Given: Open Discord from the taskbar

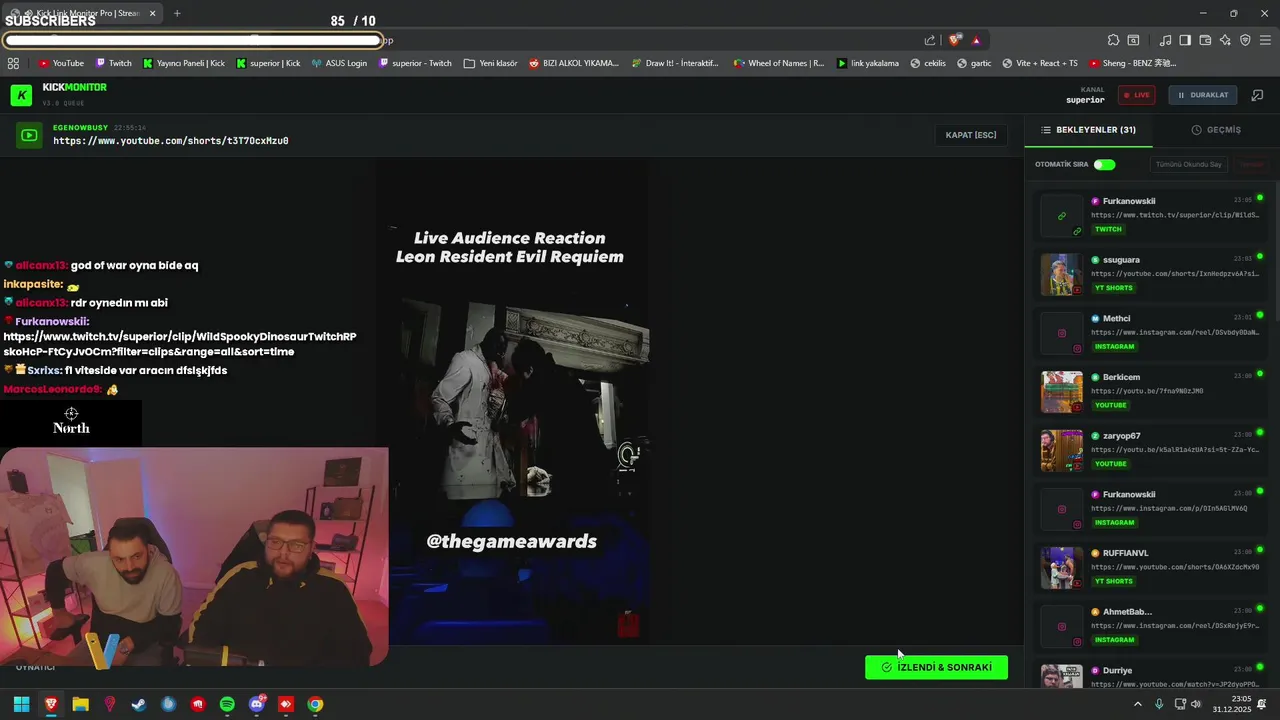Looking at the screenshot, I should [x=256, y=704].
